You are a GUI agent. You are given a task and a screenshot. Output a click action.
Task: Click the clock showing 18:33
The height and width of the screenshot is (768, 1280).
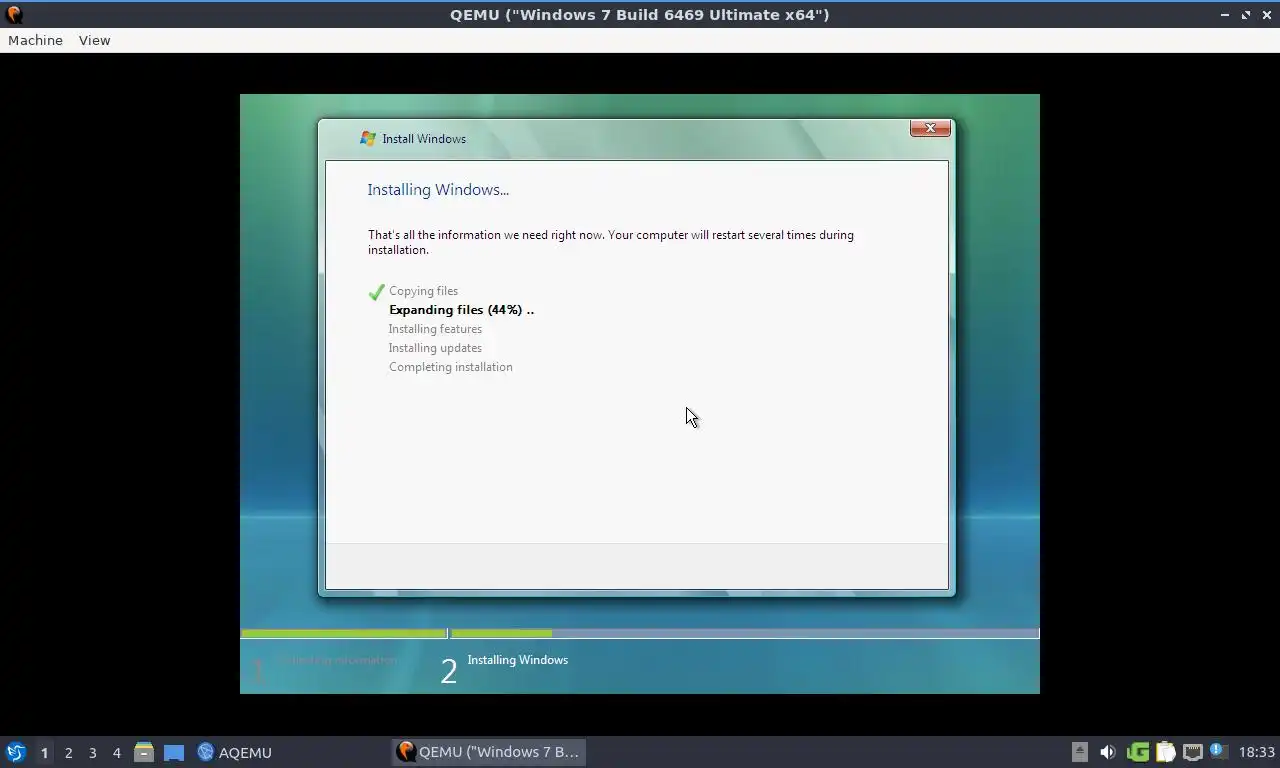(1257, 752)
